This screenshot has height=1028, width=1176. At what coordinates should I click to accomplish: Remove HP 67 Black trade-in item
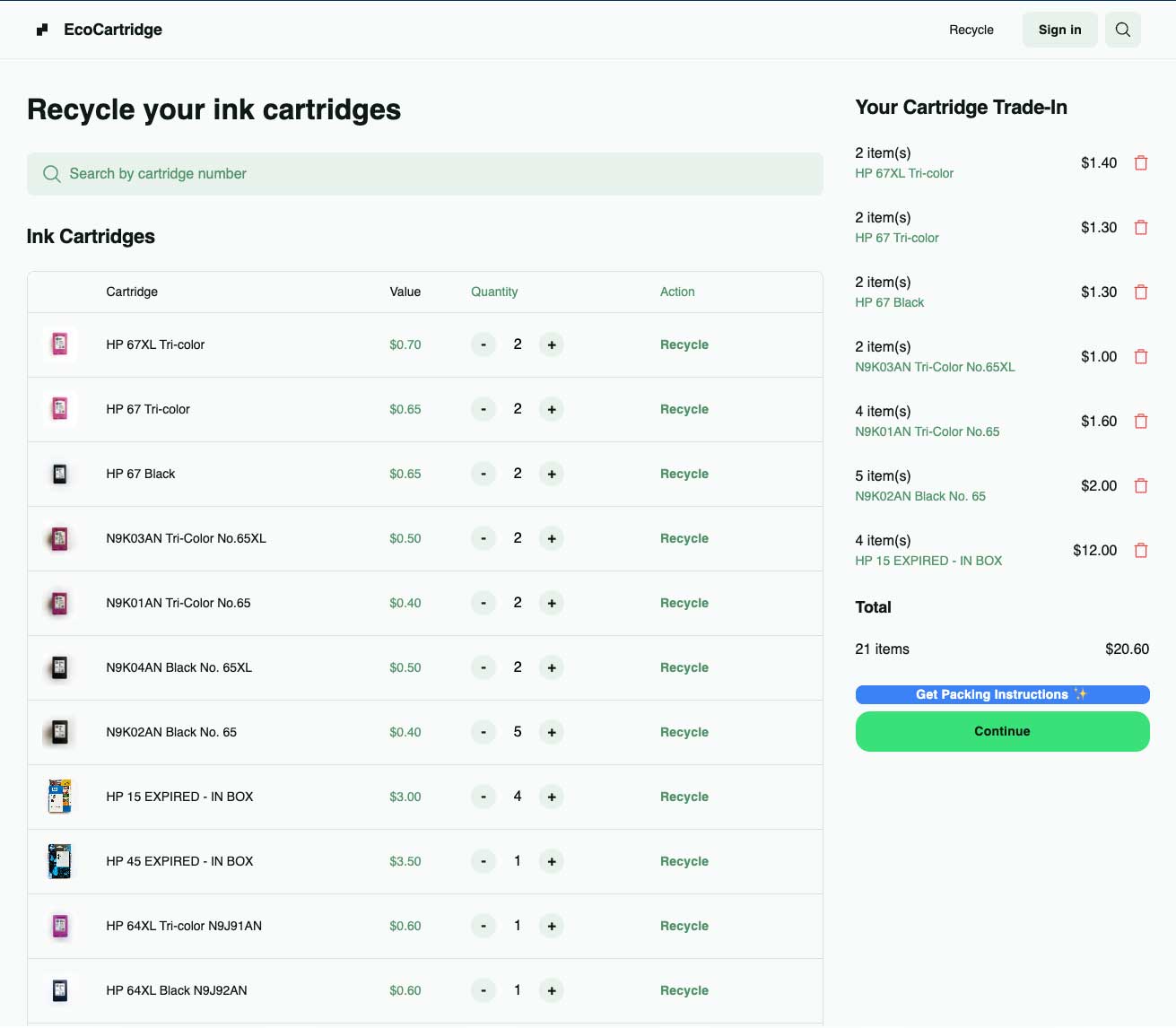coord(1141,292)
